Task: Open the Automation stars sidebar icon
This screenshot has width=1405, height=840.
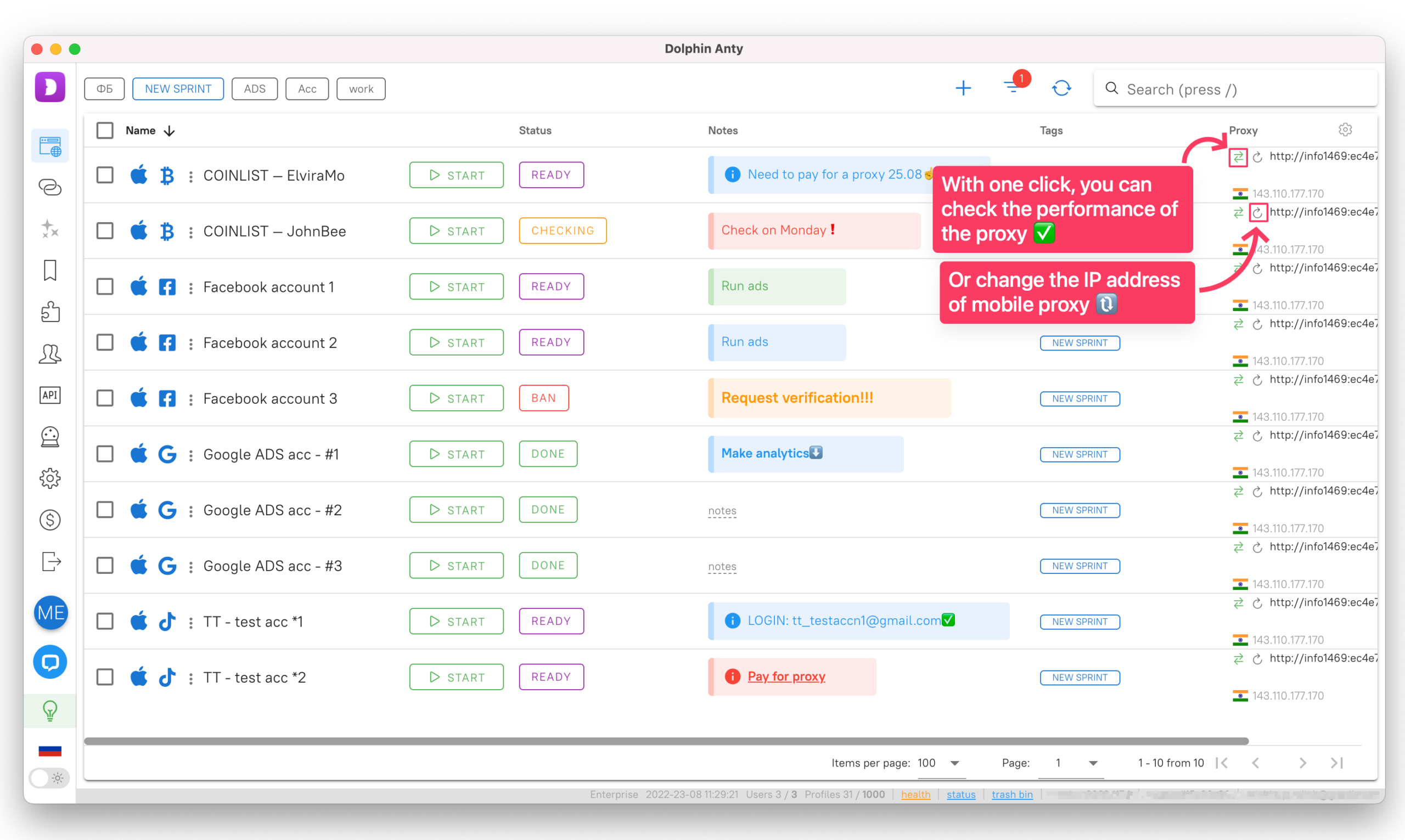Action: pos(50,229)
